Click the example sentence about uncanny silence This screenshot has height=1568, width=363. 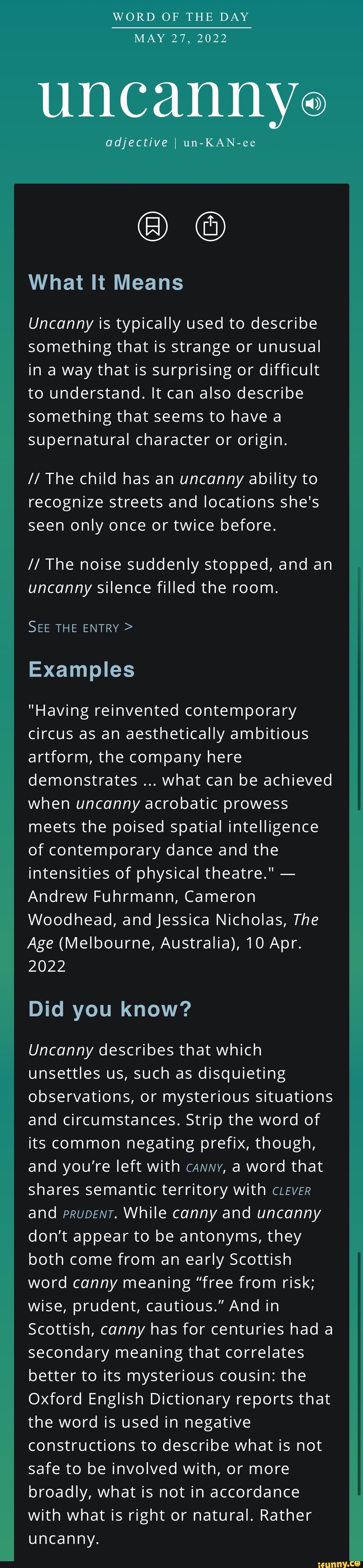180,576
